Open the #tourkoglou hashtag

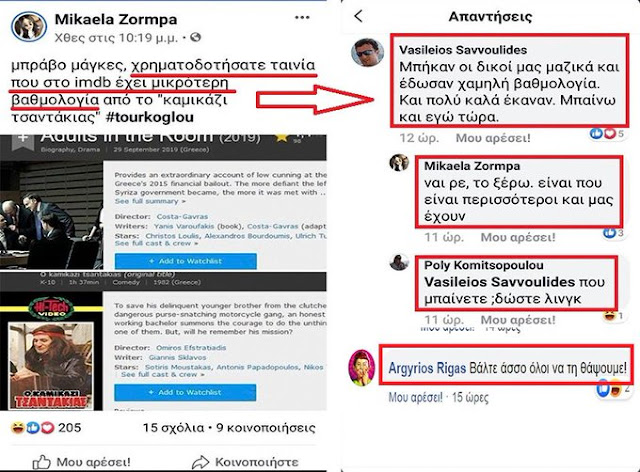[x=149, y=117]
